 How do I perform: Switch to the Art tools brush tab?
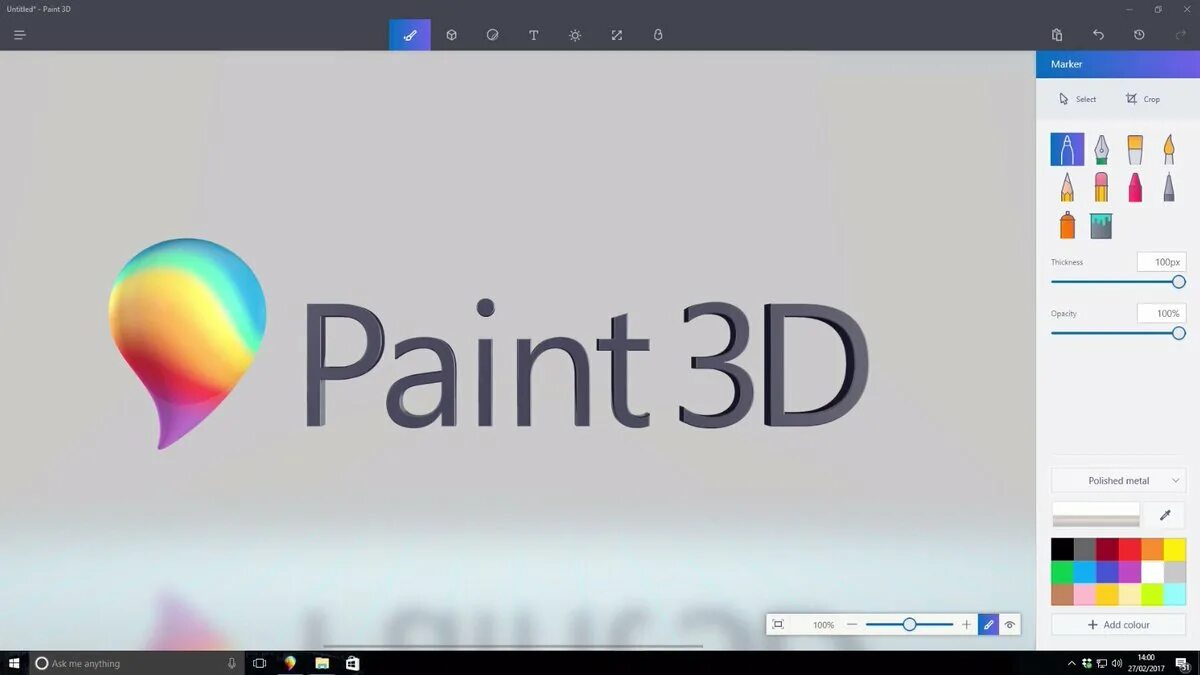tap(410, 35)
